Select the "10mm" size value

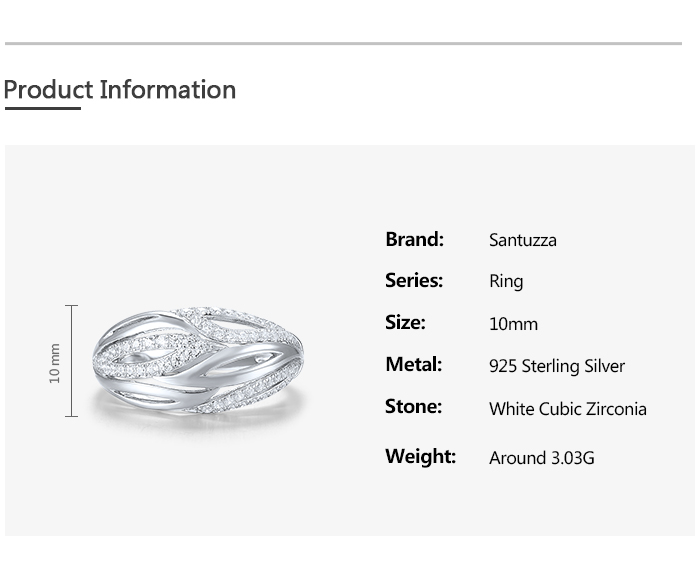(x=513, y=324)
